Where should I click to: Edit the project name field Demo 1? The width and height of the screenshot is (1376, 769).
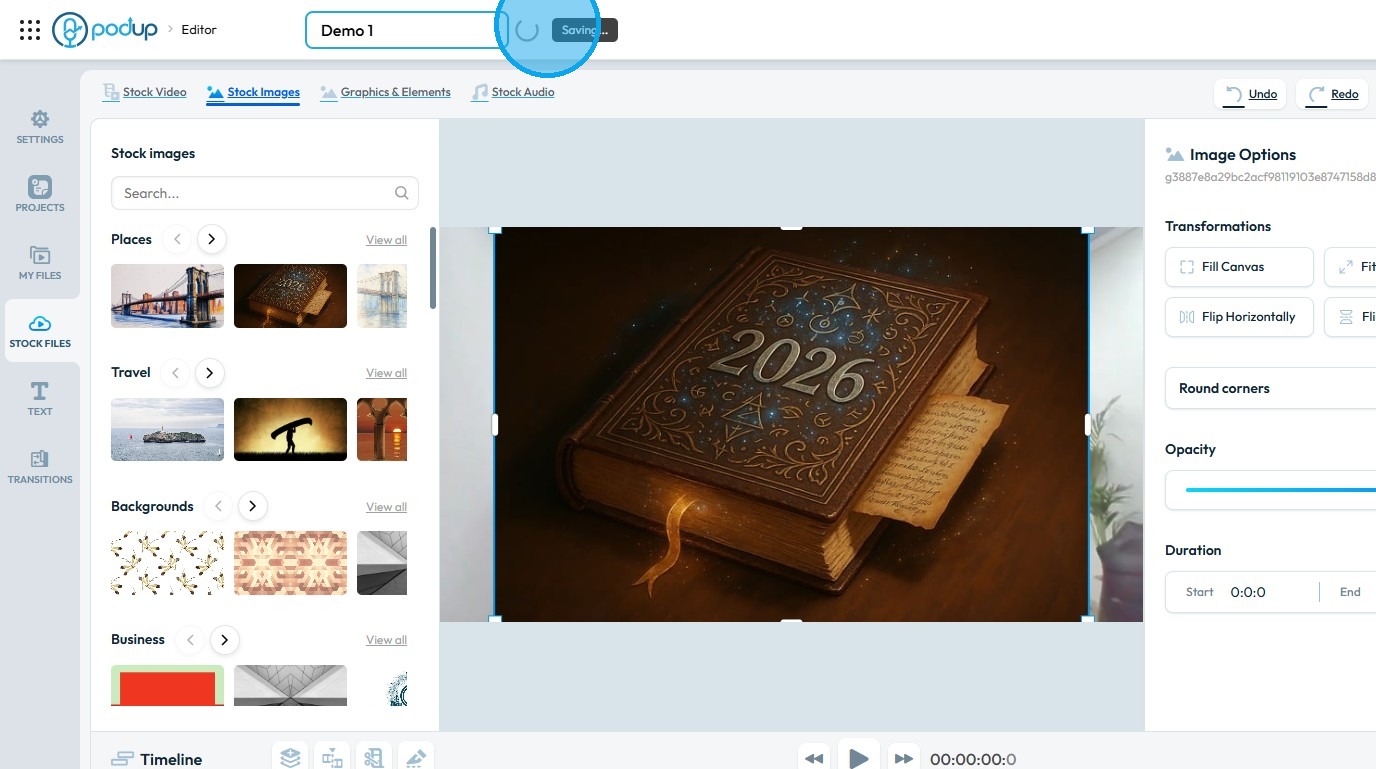pyautogui.click(x=407, y=30)
